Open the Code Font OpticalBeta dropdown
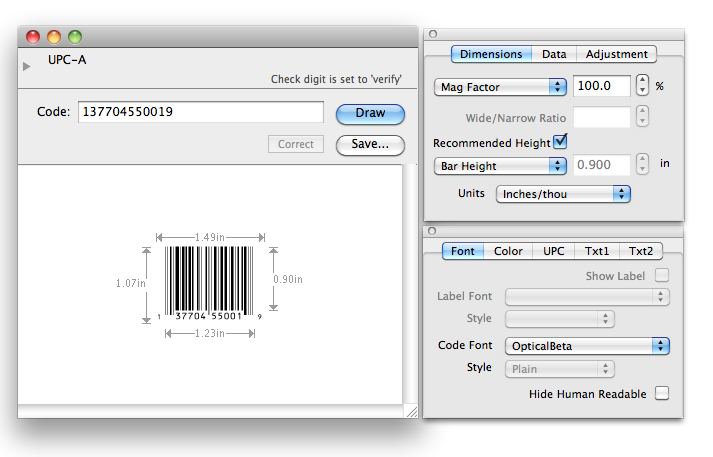 click(587, 346)
